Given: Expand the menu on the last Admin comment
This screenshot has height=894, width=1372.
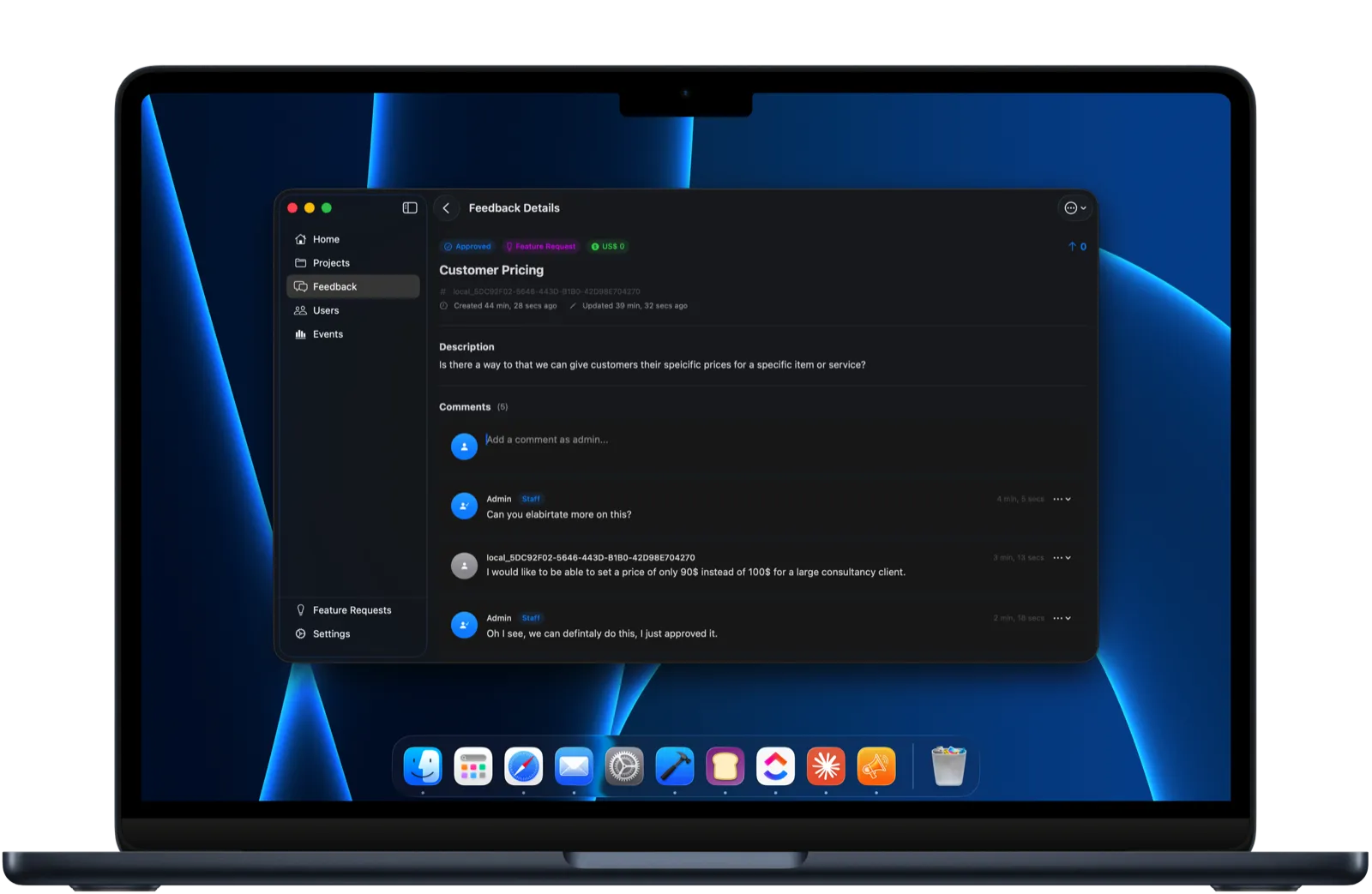Looking at the screenshot, I should click(x=1061, y=617).
